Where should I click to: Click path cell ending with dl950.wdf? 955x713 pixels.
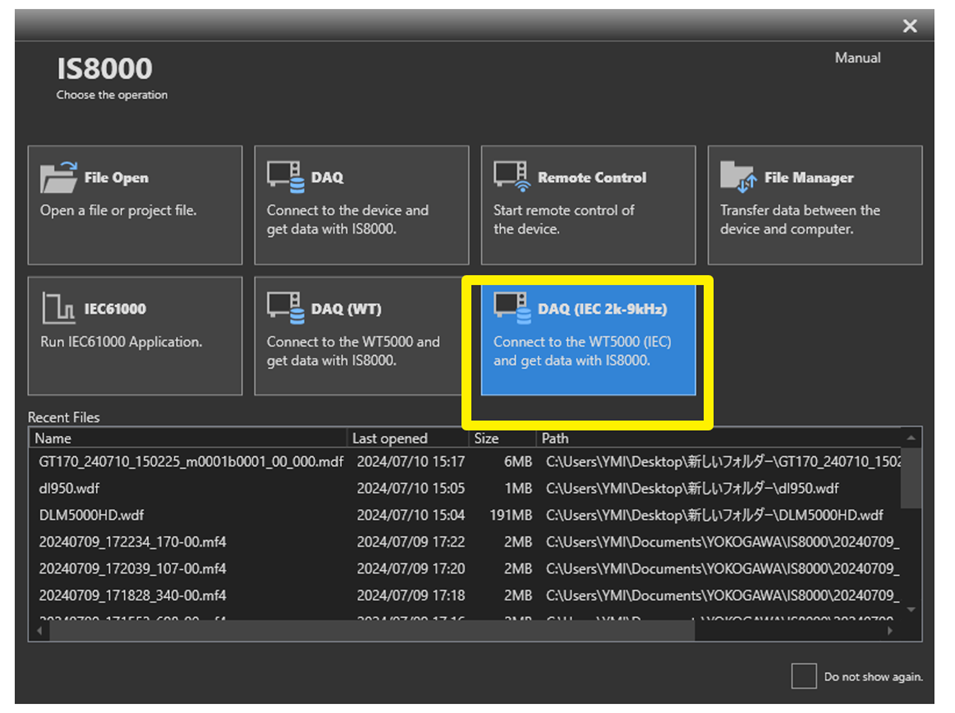click(692, 488)
